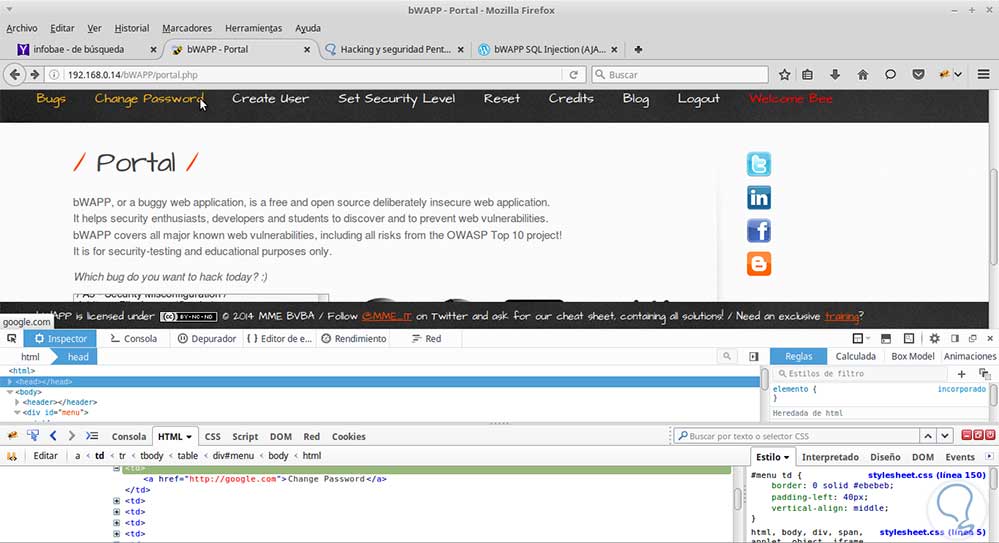Open the Hello chat bubble icon
This screenshot has width=999, height=543.
pyautogui.click(x=890, y=75)
